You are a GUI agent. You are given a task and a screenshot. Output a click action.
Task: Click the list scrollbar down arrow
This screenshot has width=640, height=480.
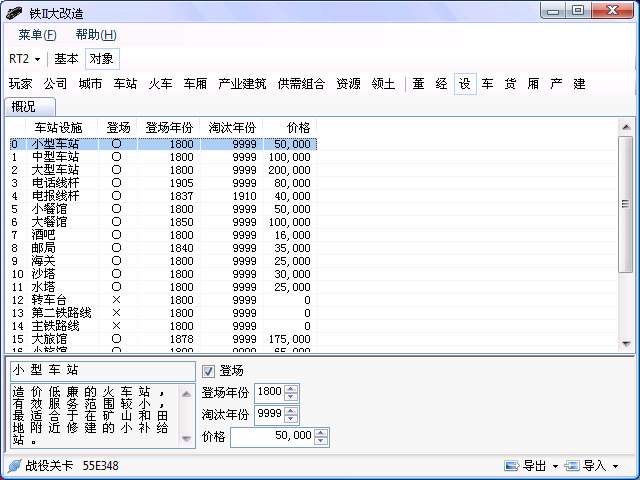[626, 344]
